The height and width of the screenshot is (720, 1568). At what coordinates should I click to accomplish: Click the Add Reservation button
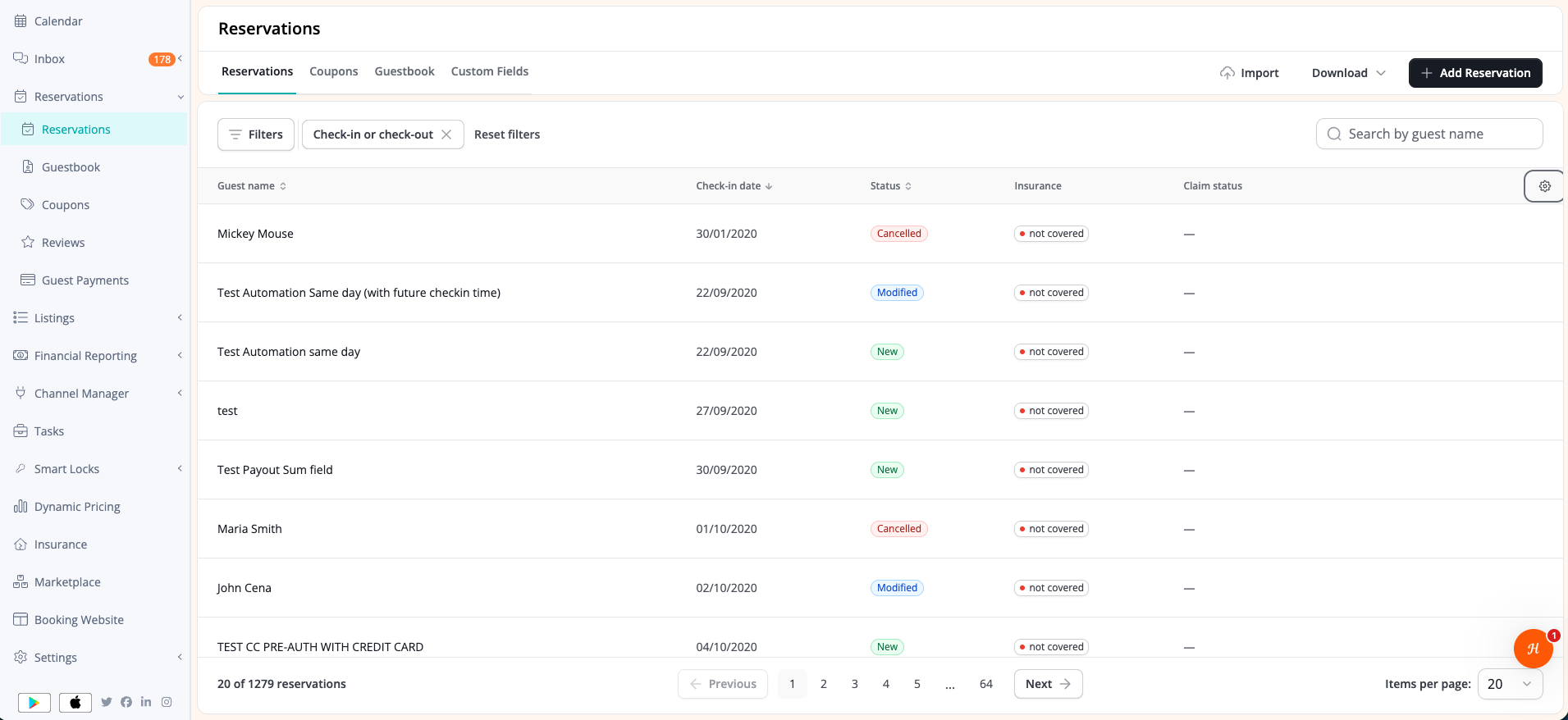(x=1475, y=73)
